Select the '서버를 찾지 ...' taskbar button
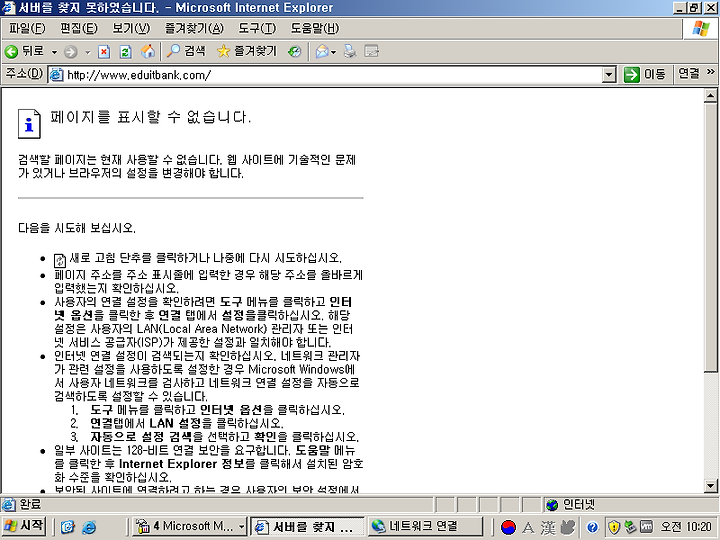This screenshot has height=540, width=720. point(308,527)
